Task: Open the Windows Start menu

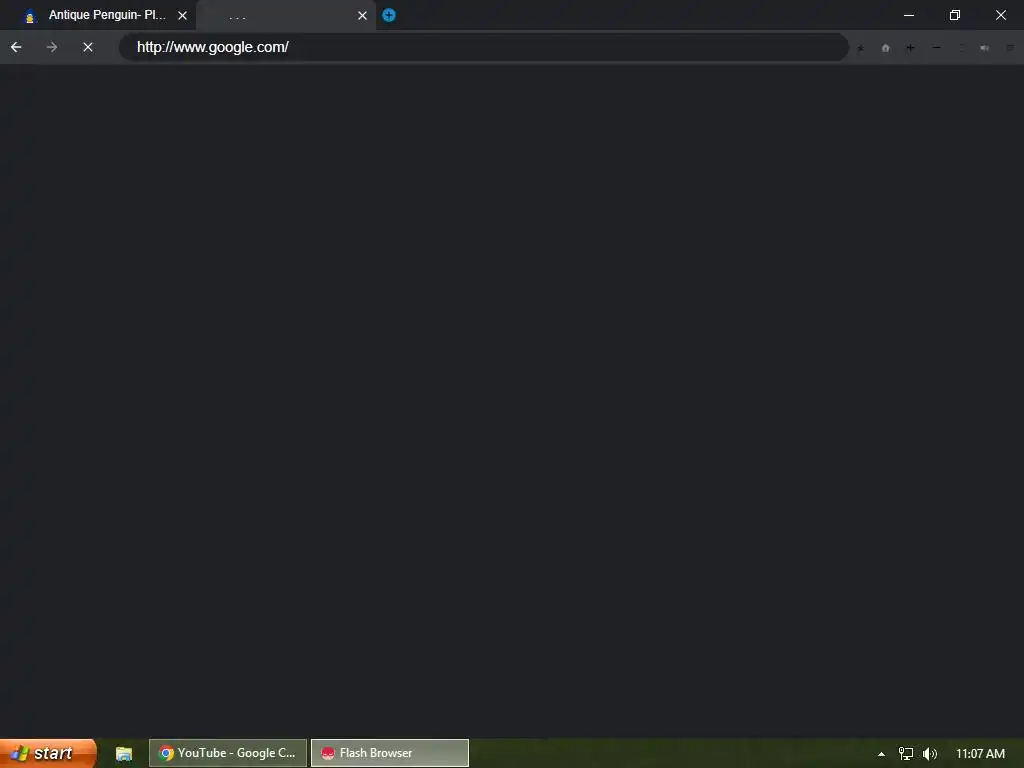Action: click(x=47, y=753)
